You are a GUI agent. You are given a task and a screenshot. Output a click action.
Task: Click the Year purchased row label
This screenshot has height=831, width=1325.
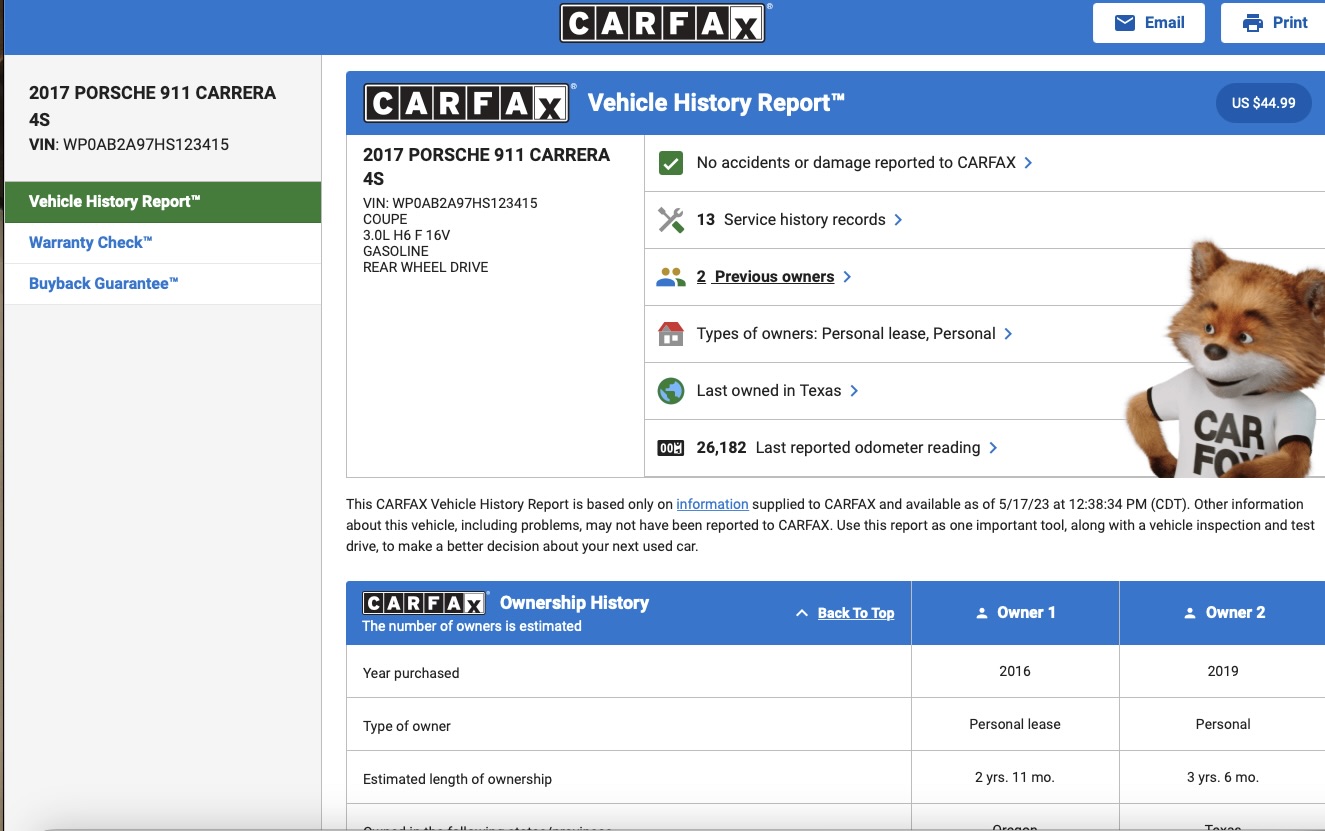point(411,673)
